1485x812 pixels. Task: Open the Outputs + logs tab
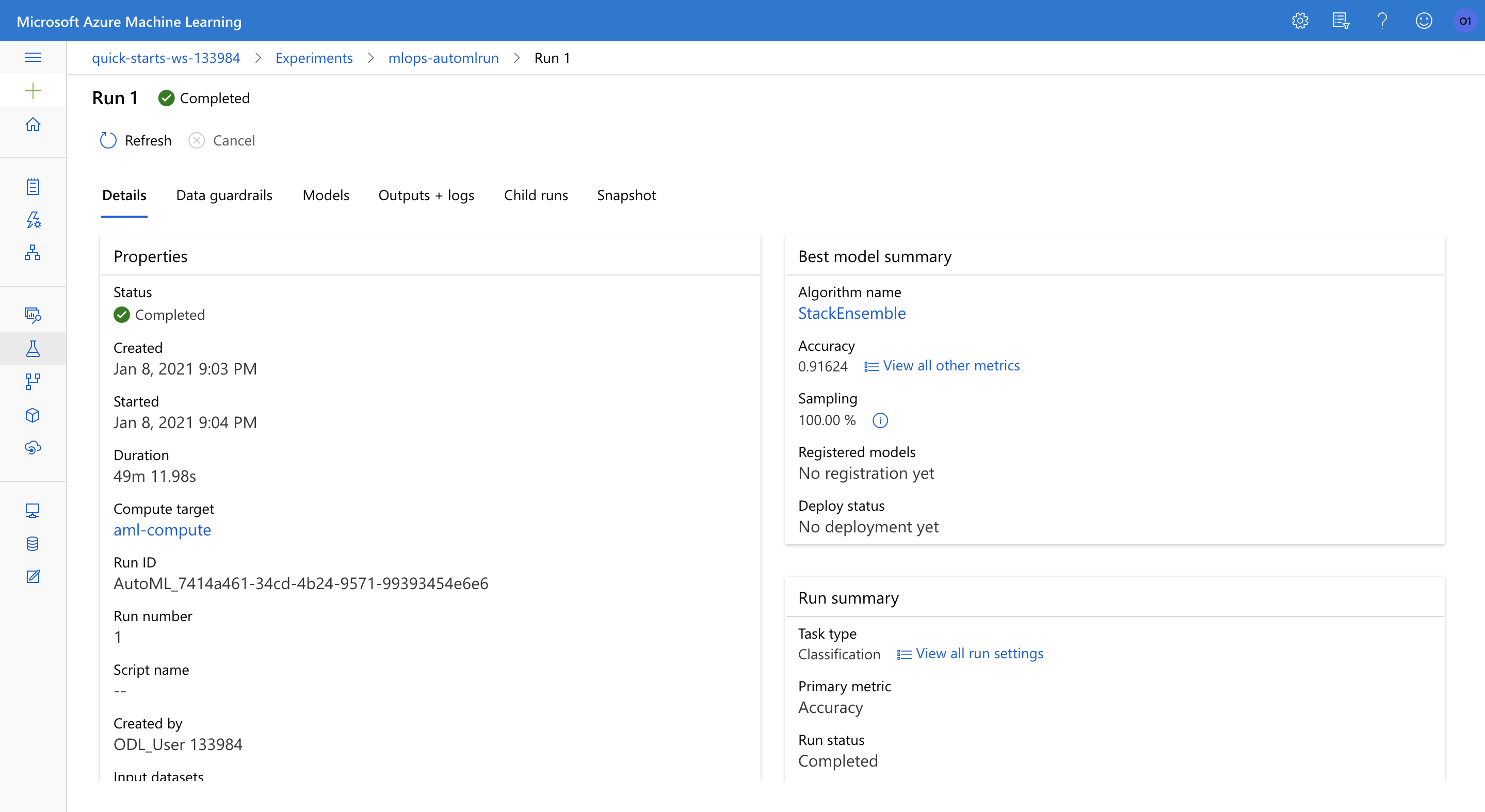pyautogui.click(x=426, y=196)
